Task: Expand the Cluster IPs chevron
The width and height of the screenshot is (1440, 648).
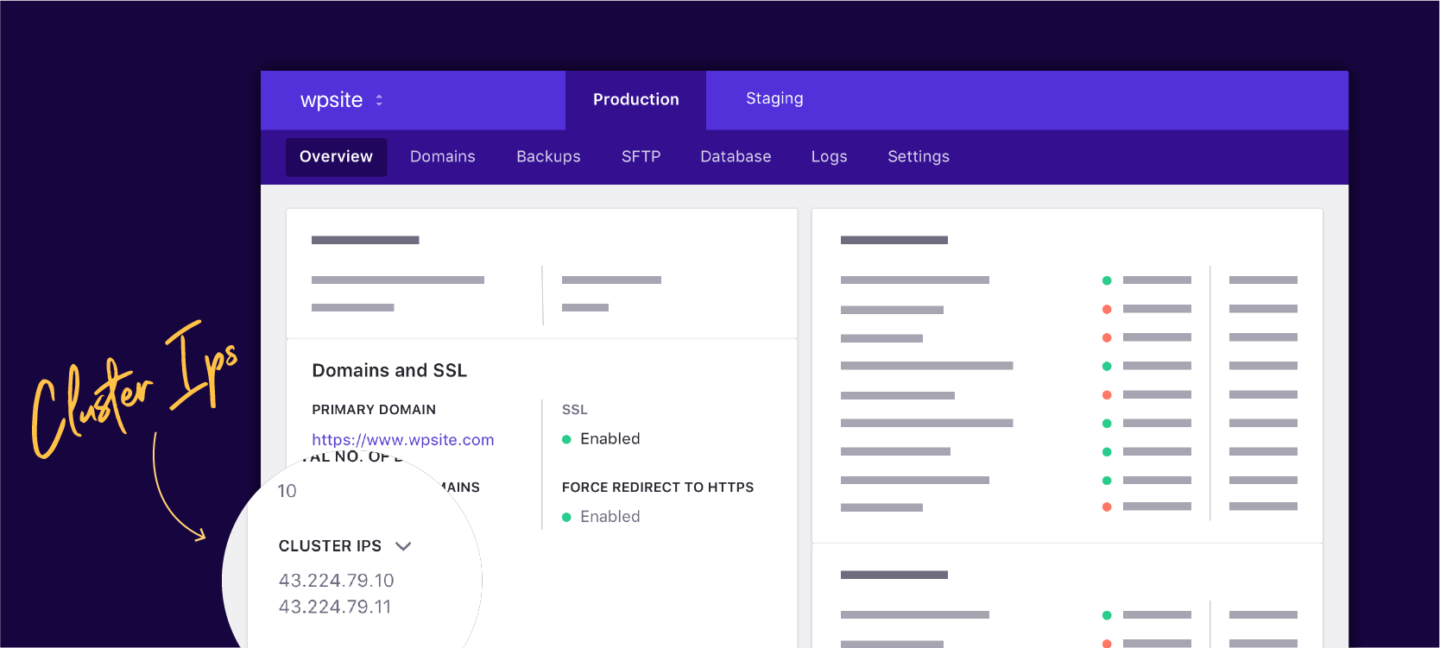Action: coord(403,546)
